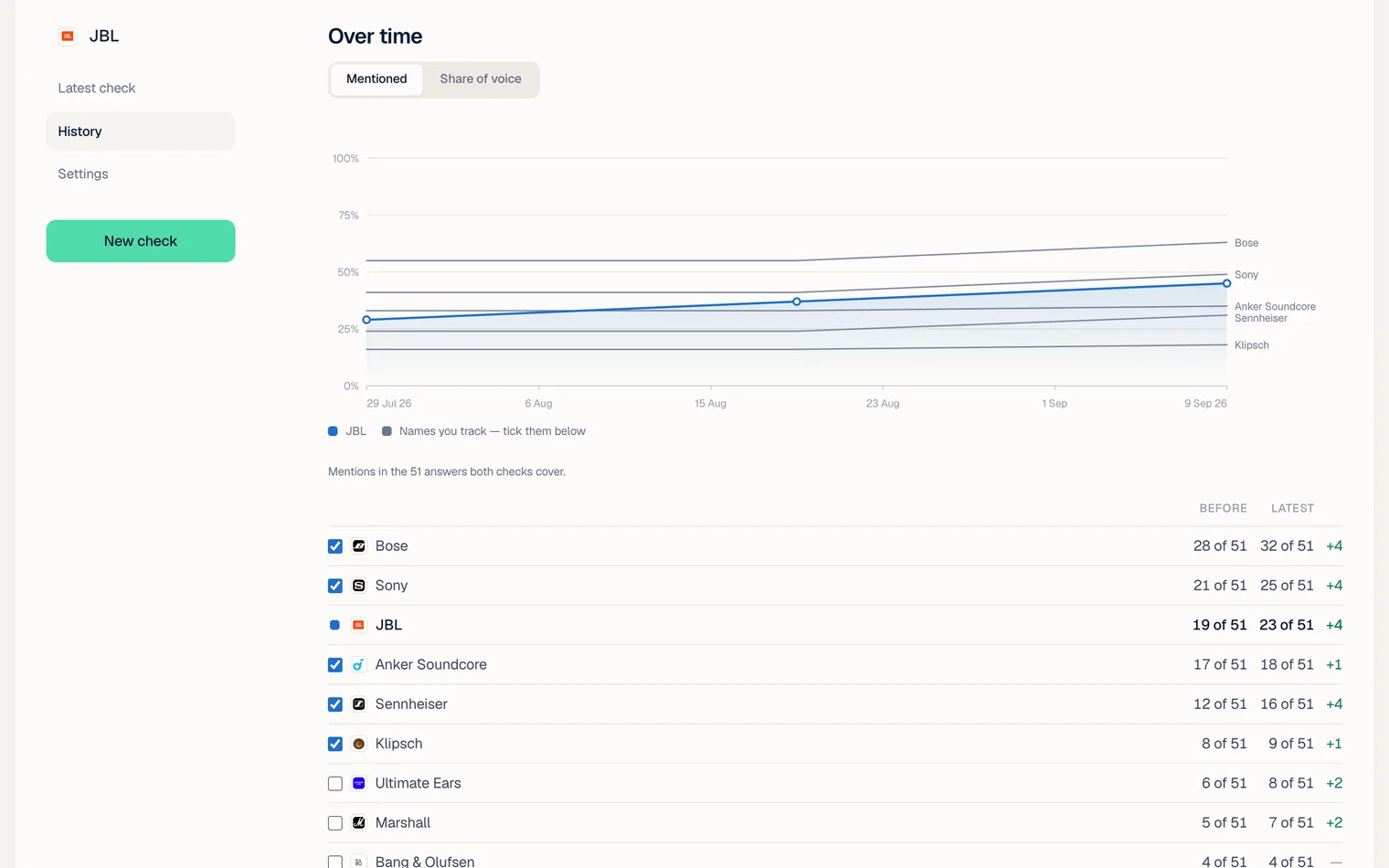Click the JBL brand logo in sidebar
The image size is (1389, 868).
click(67, 37)
